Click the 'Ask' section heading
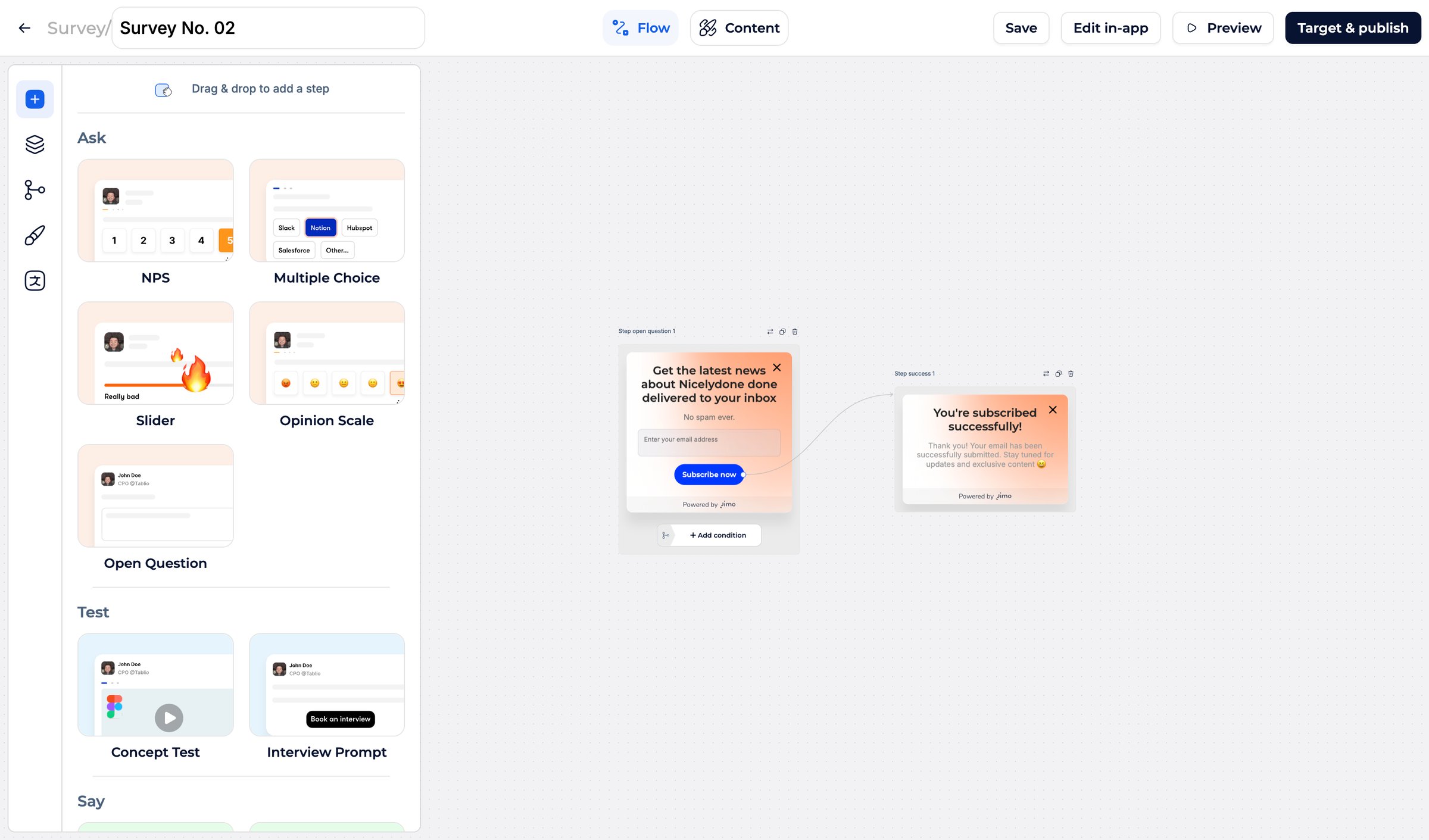The image size is (1429, 840). point(92,138)
